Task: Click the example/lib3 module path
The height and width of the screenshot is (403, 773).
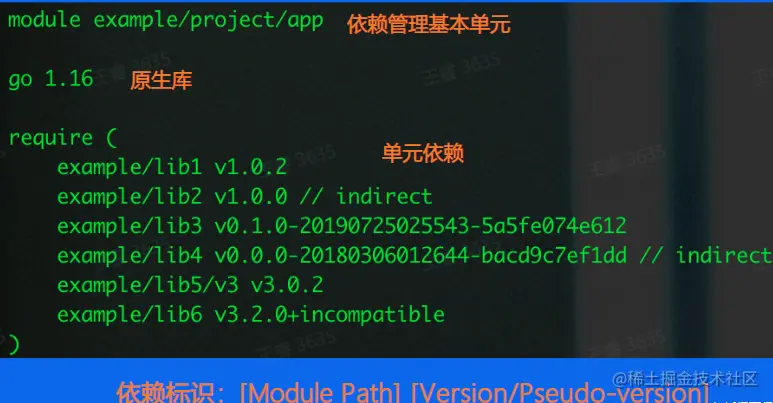Action: pyautogui.click(x=130, y=226)
